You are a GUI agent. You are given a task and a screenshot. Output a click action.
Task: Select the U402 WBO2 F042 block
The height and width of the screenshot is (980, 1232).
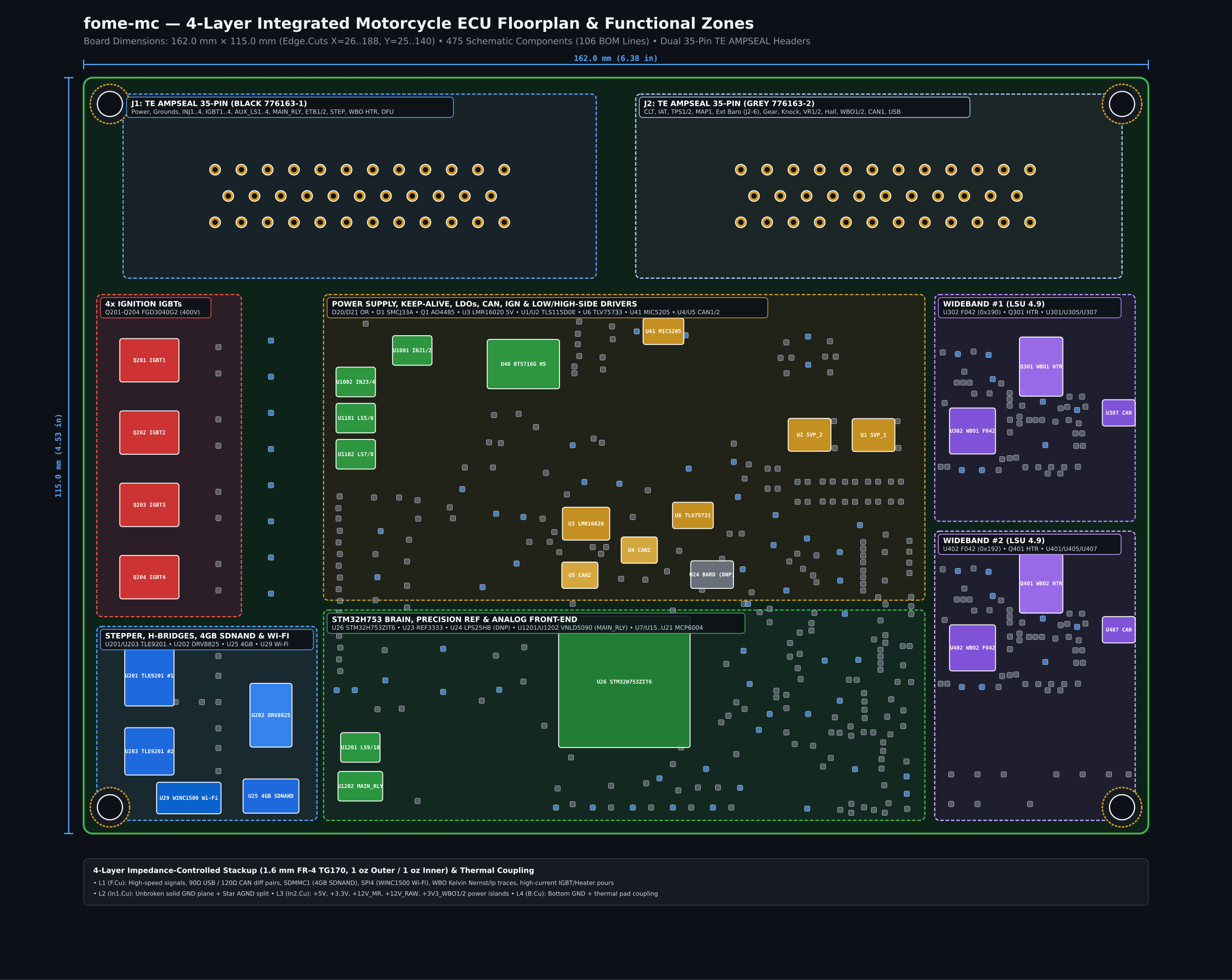[972, 647]
